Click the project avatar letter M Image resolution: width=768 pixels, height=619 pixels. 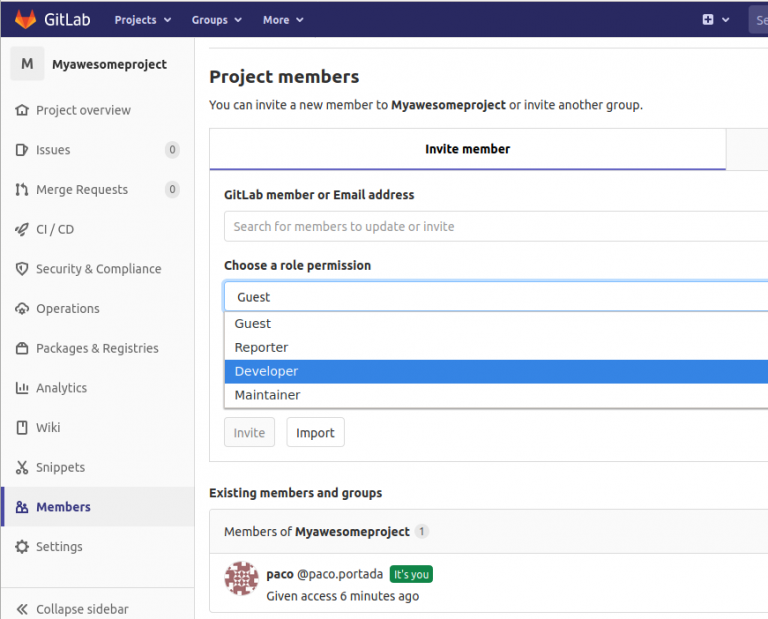27,64
